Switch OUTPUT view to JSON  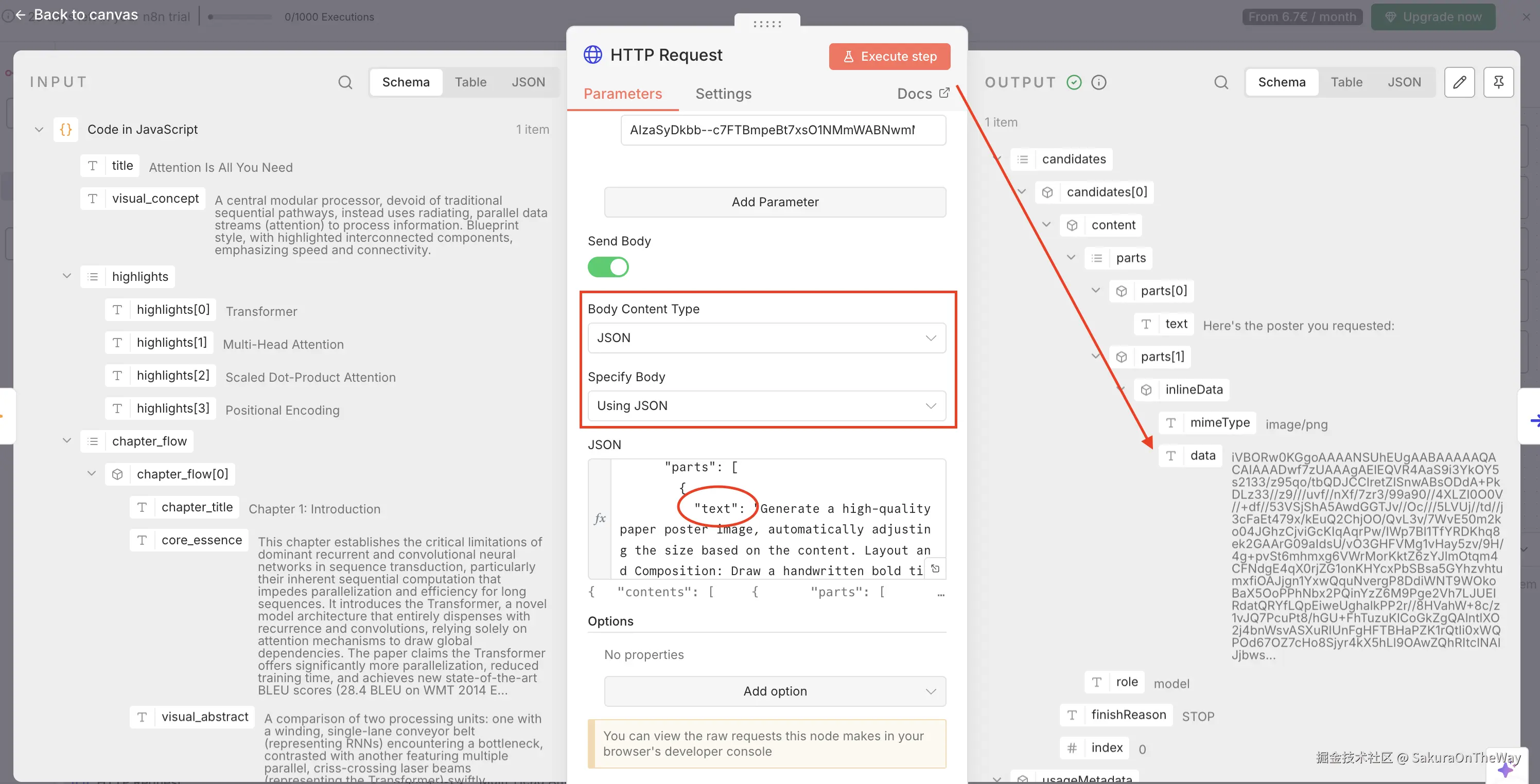pos(1404,82)
